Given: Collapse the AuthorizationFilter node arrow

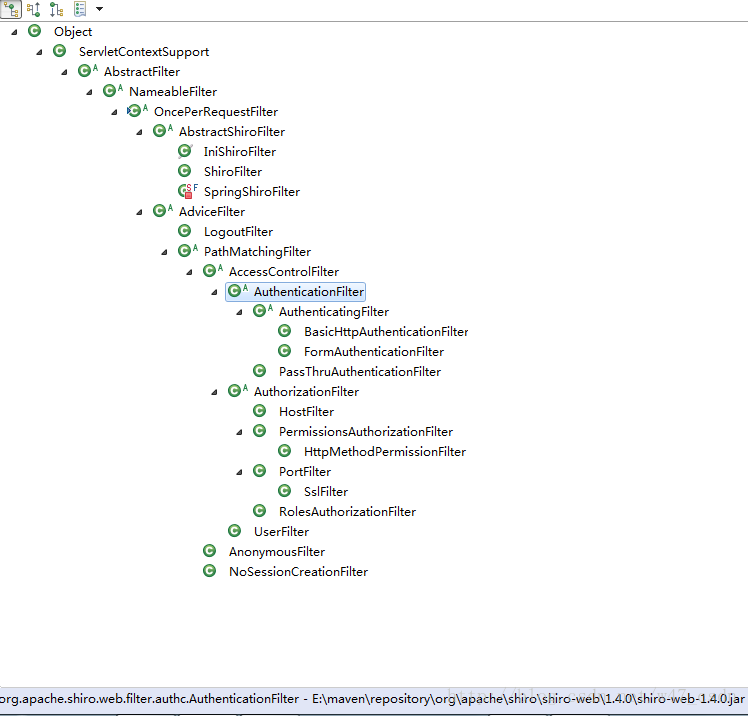Looking at the screenshot, I should pos(214,393).
